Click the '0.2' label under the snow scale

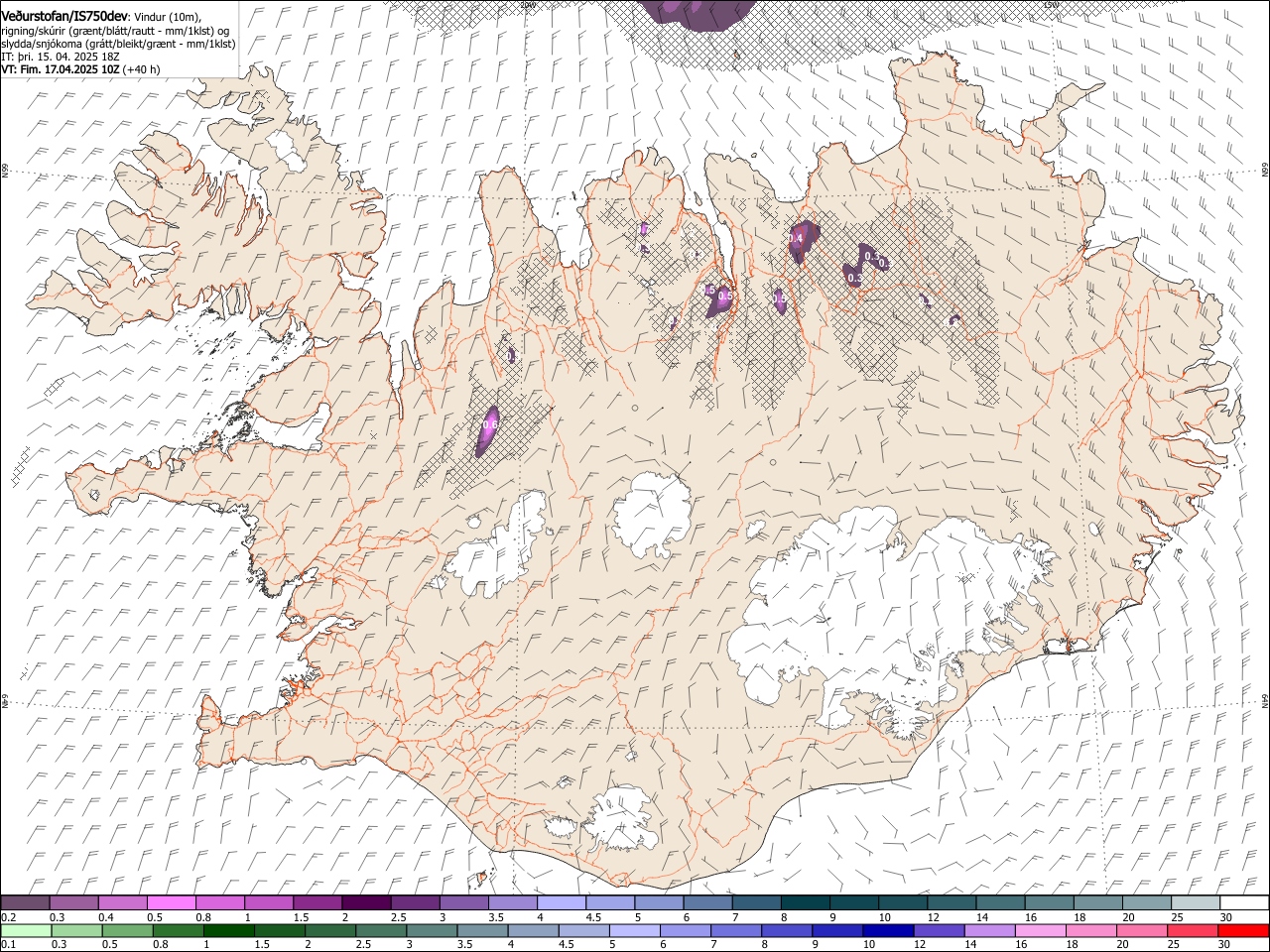(9, 917)
